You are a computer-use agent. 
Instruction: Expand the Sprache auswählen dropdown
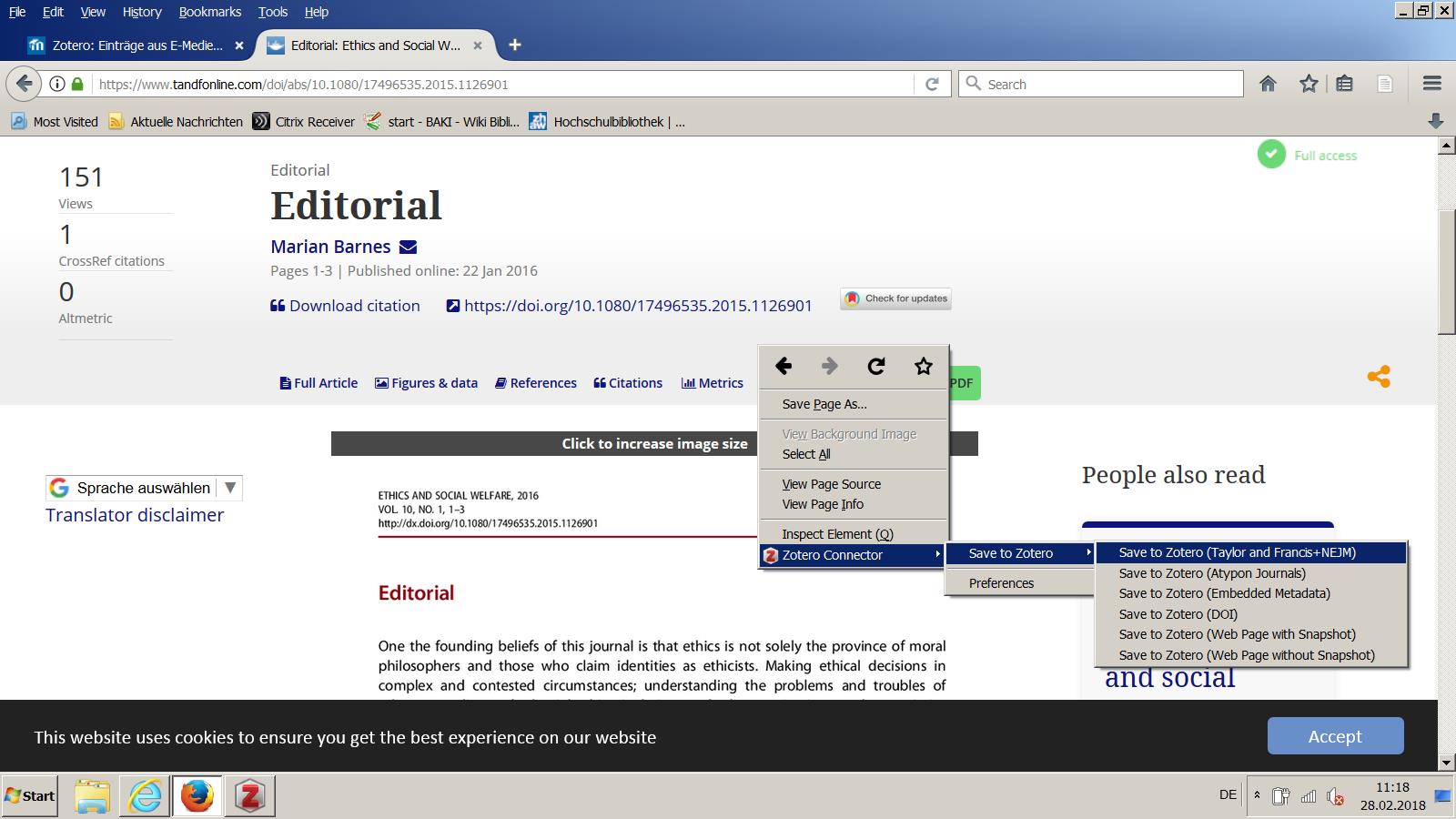[230, 488]
